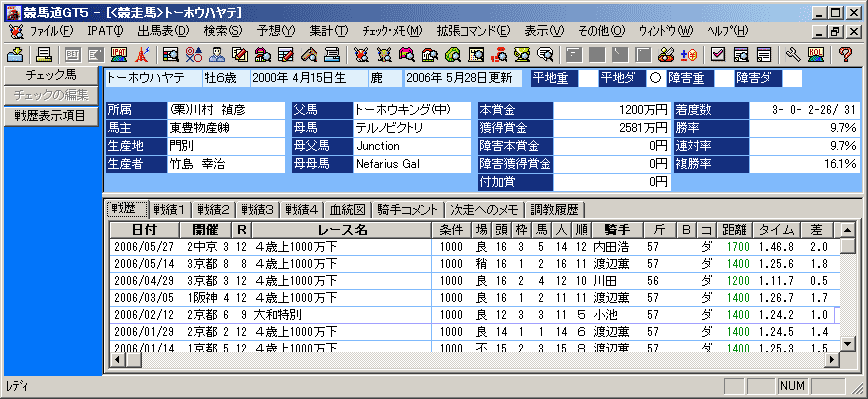Sort by the 日付 column header

tap(145, 230)
